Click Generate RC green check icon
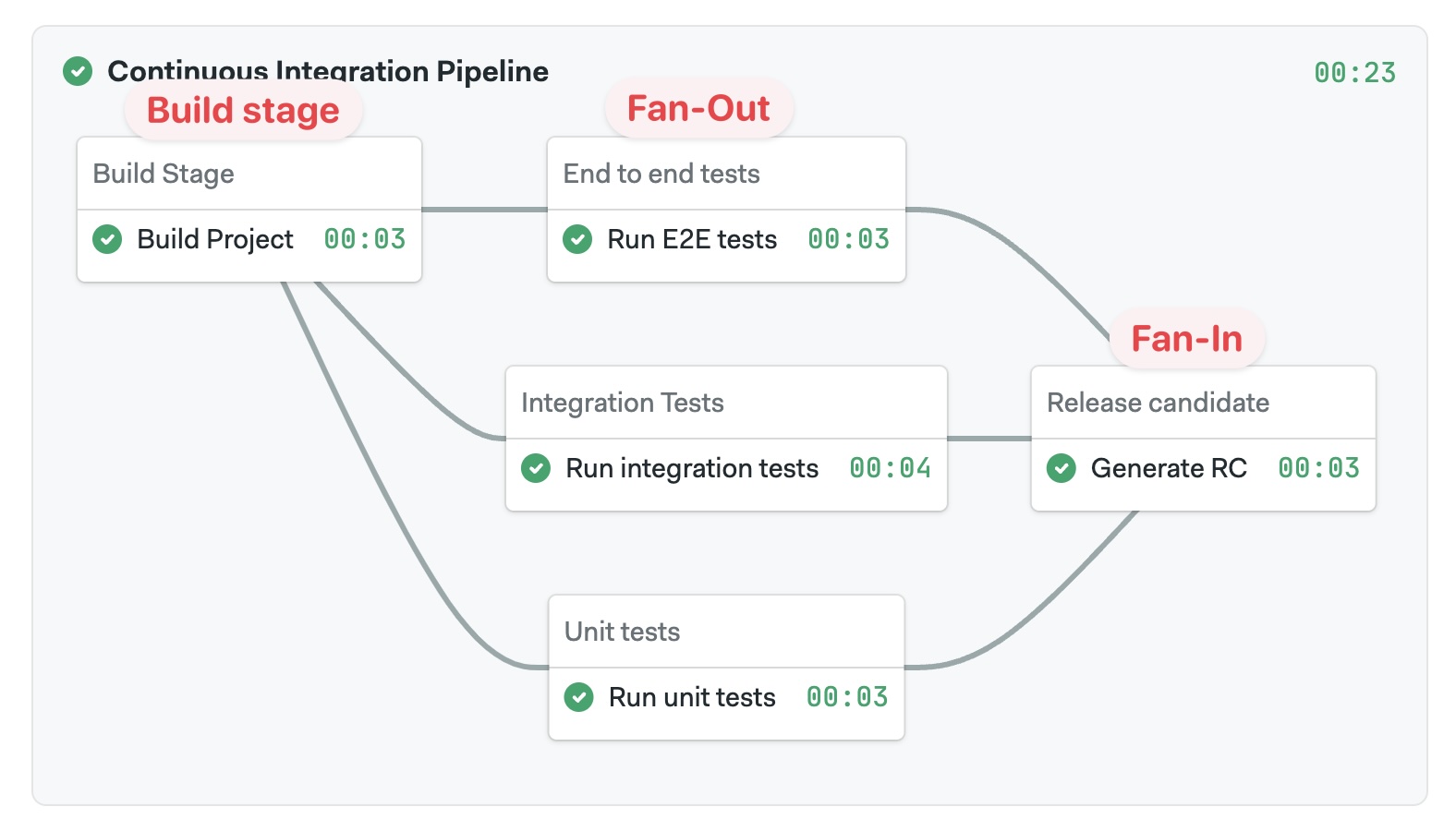The height and width of the screenshot is (831, 1456). click(1062, 468)
